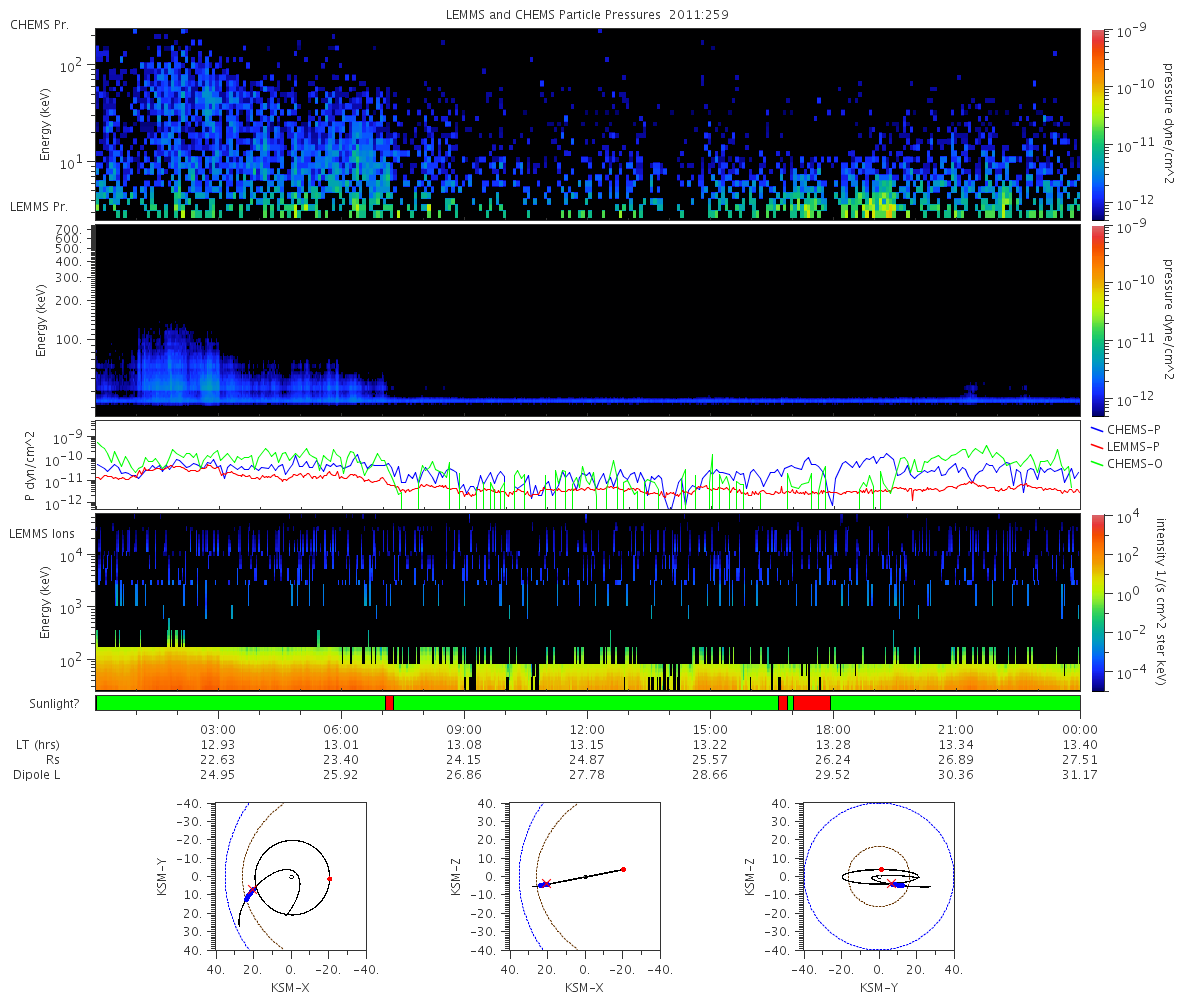Viewport: 1200px width, 1000px height.
Task: Open the KSM-X versus KSM-Y orbit plot
Action: pos(290,876)
